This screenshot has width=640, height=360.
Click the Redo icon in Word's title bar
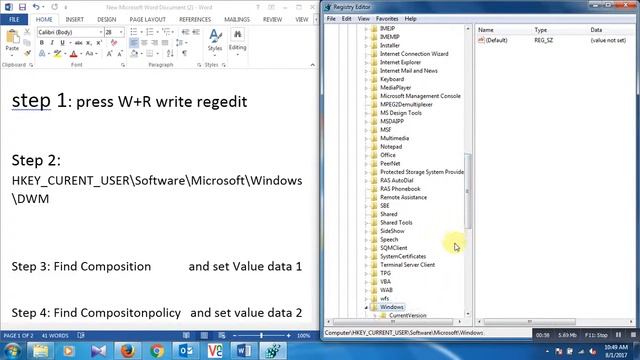point(55,7)
